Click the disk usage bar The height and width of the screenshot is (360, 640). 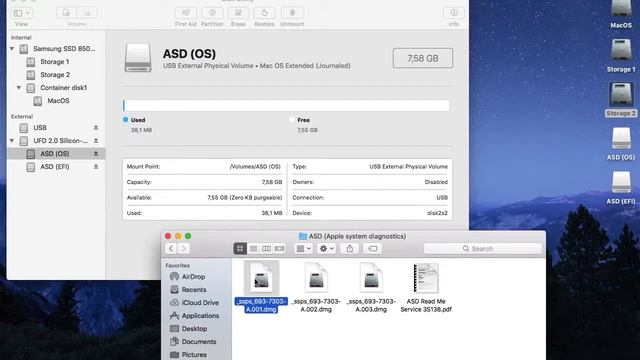pyautogui.click(x=286, y=105)
